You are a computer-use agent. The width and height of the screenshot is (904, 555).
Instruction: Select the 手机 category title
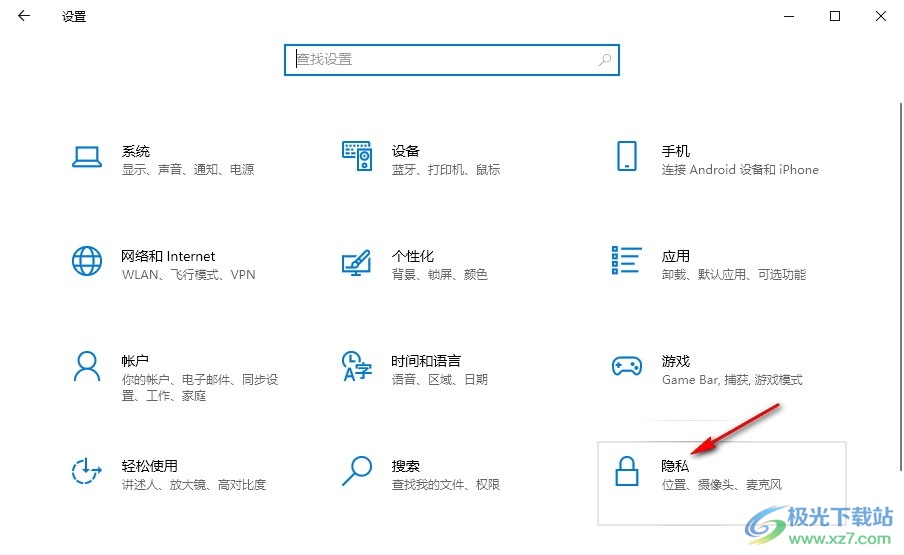pyautogui.click(x=676, y=151)
